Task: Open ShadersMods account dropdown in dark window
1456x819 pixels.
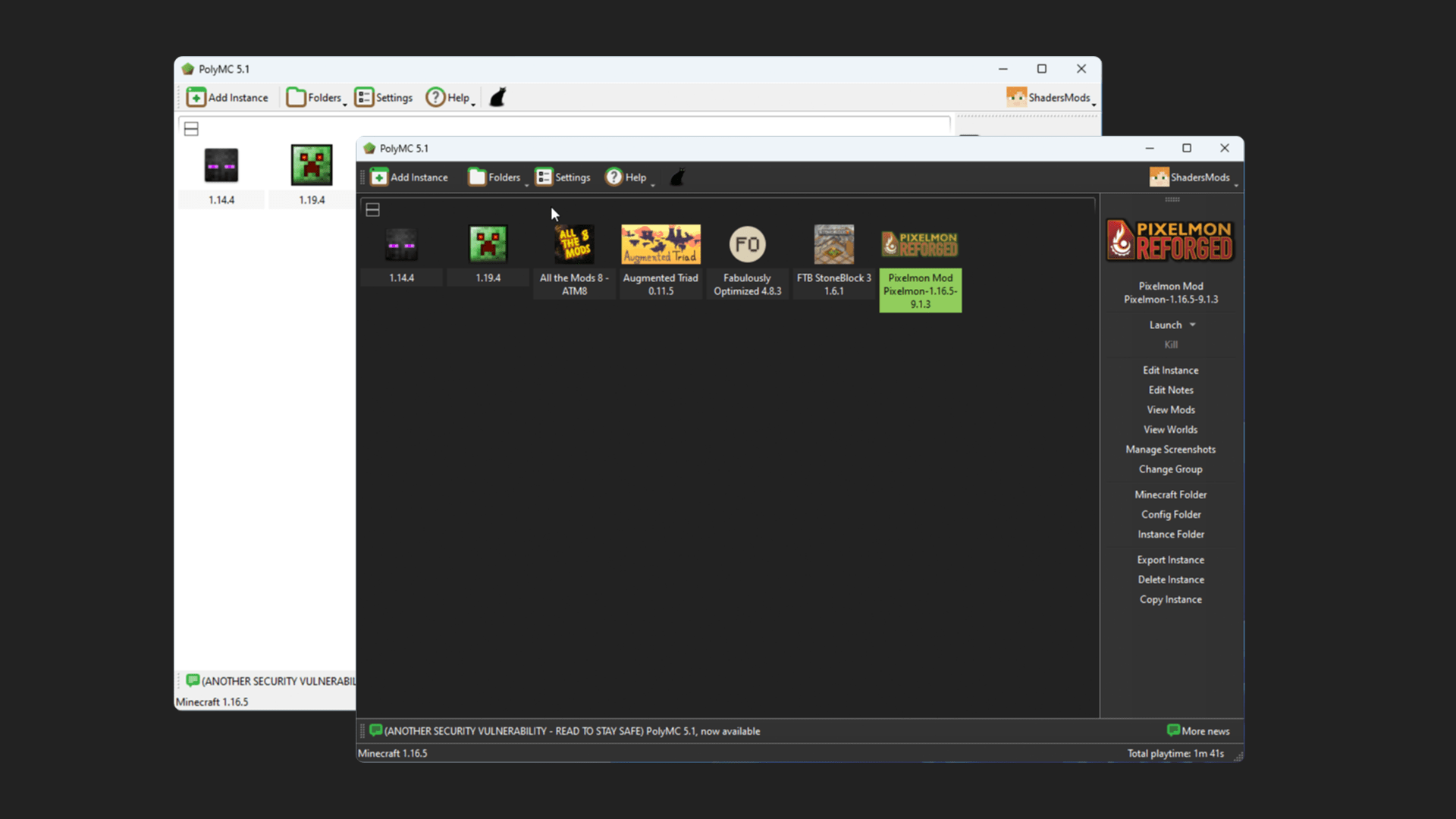Action: (x=1236, y=184)
